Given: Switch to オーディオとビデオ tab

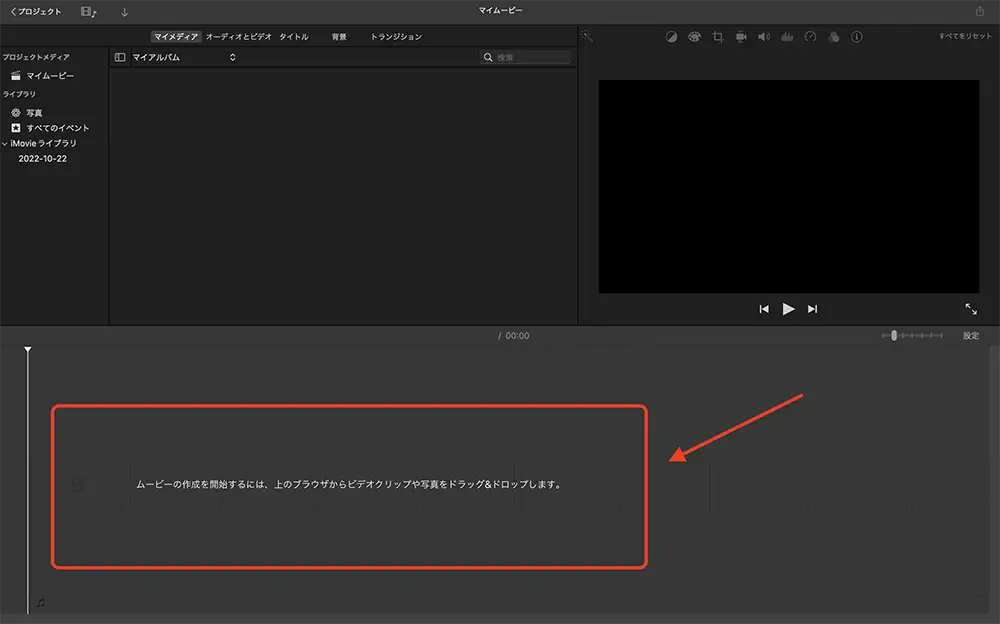Looking at the screenshot, I should point(239,37).
